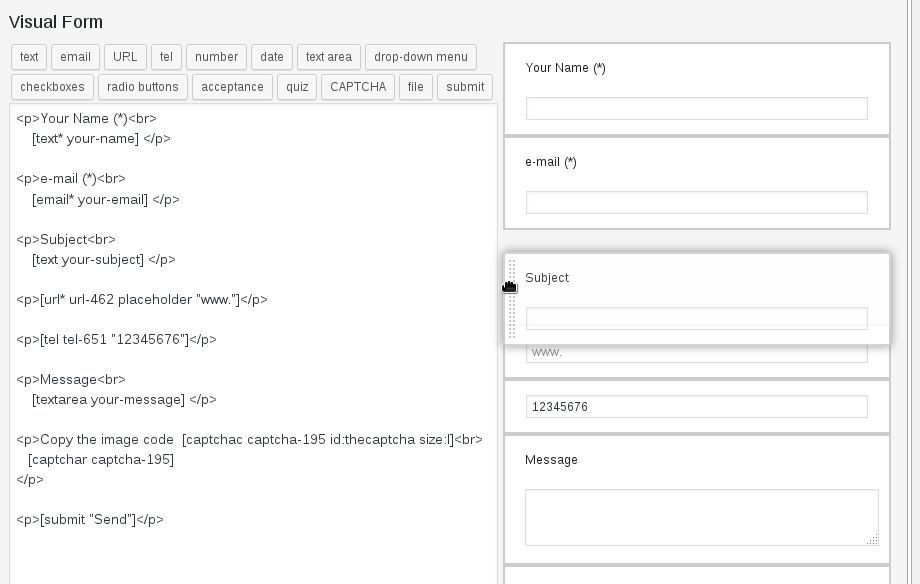Image resolution: width=920 pixels, height=584 pixels.
Task: Add a URL field tag
Action: [x=125, y=57]
